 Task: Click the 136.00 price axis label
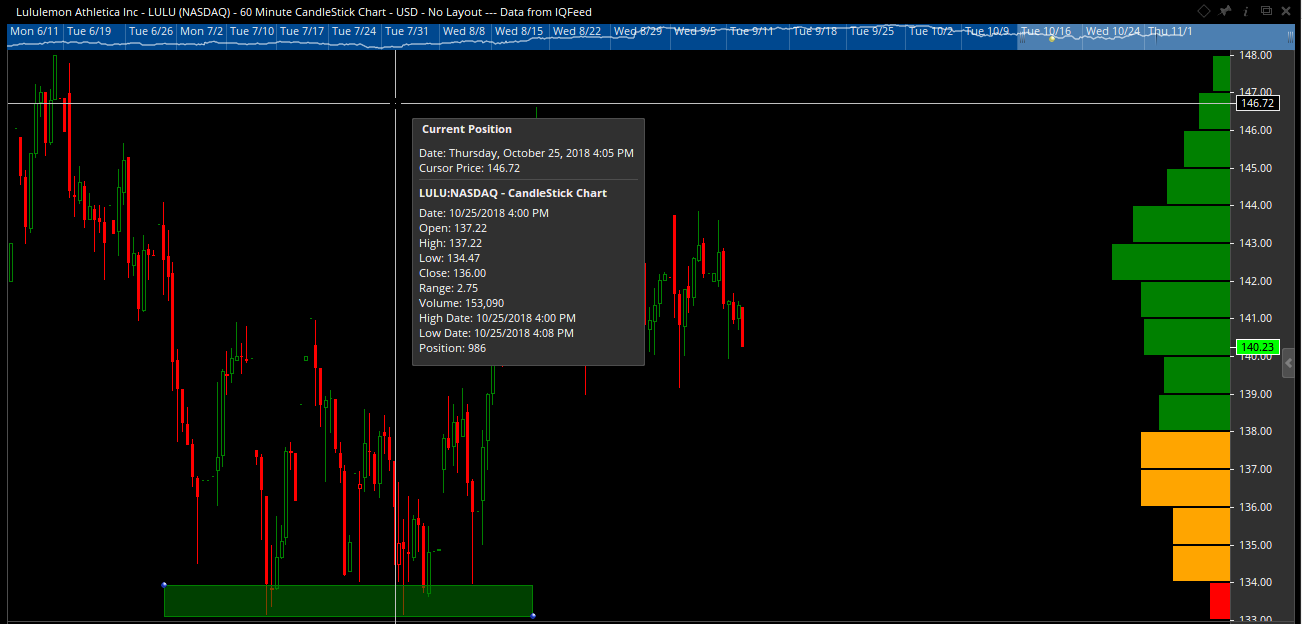1256,507
